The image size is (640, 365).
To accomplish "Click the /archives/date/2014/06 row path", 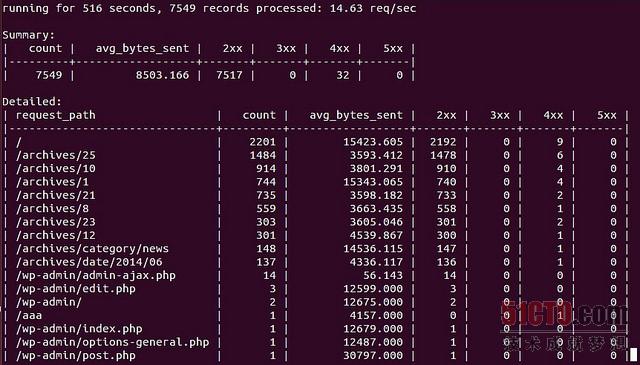I will [89, 262].
